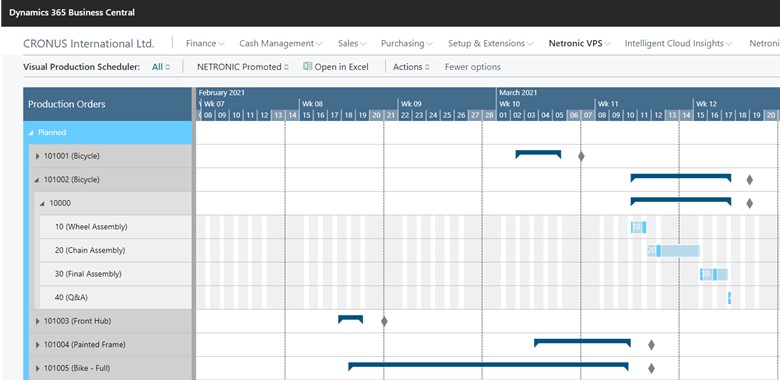Open the Finance menu
The width and height of the screenshot is (780, 380).
[x=205, y=43]
